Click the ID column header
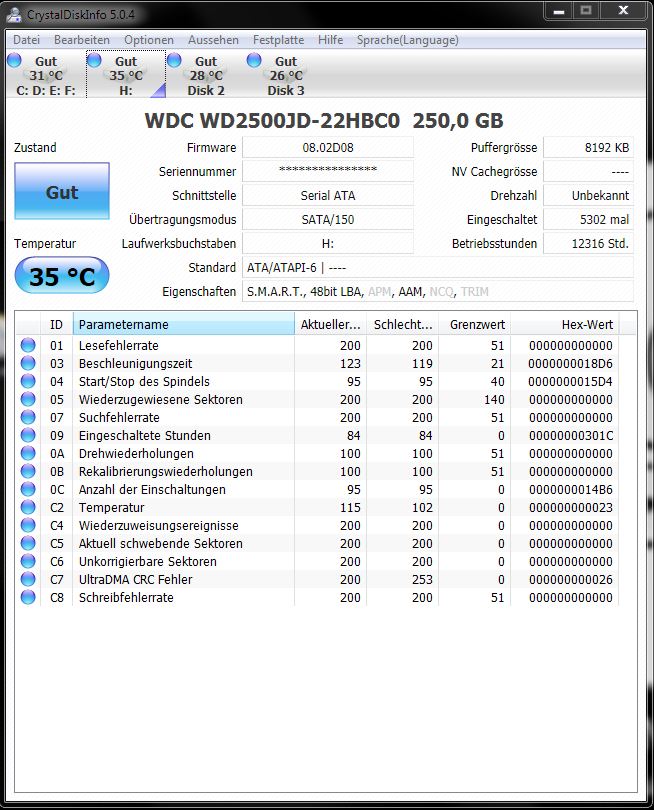This screenshot has height=810, width=654. coord(56,324)
